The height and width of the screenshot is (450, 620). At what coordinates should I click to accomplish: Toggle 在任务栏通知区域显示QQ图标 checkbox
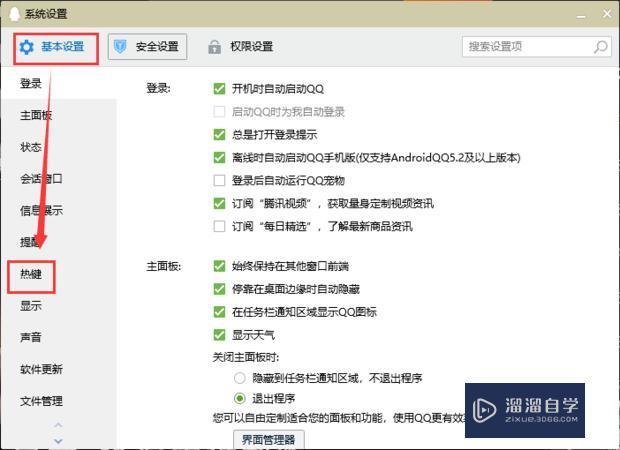point(219,312)
